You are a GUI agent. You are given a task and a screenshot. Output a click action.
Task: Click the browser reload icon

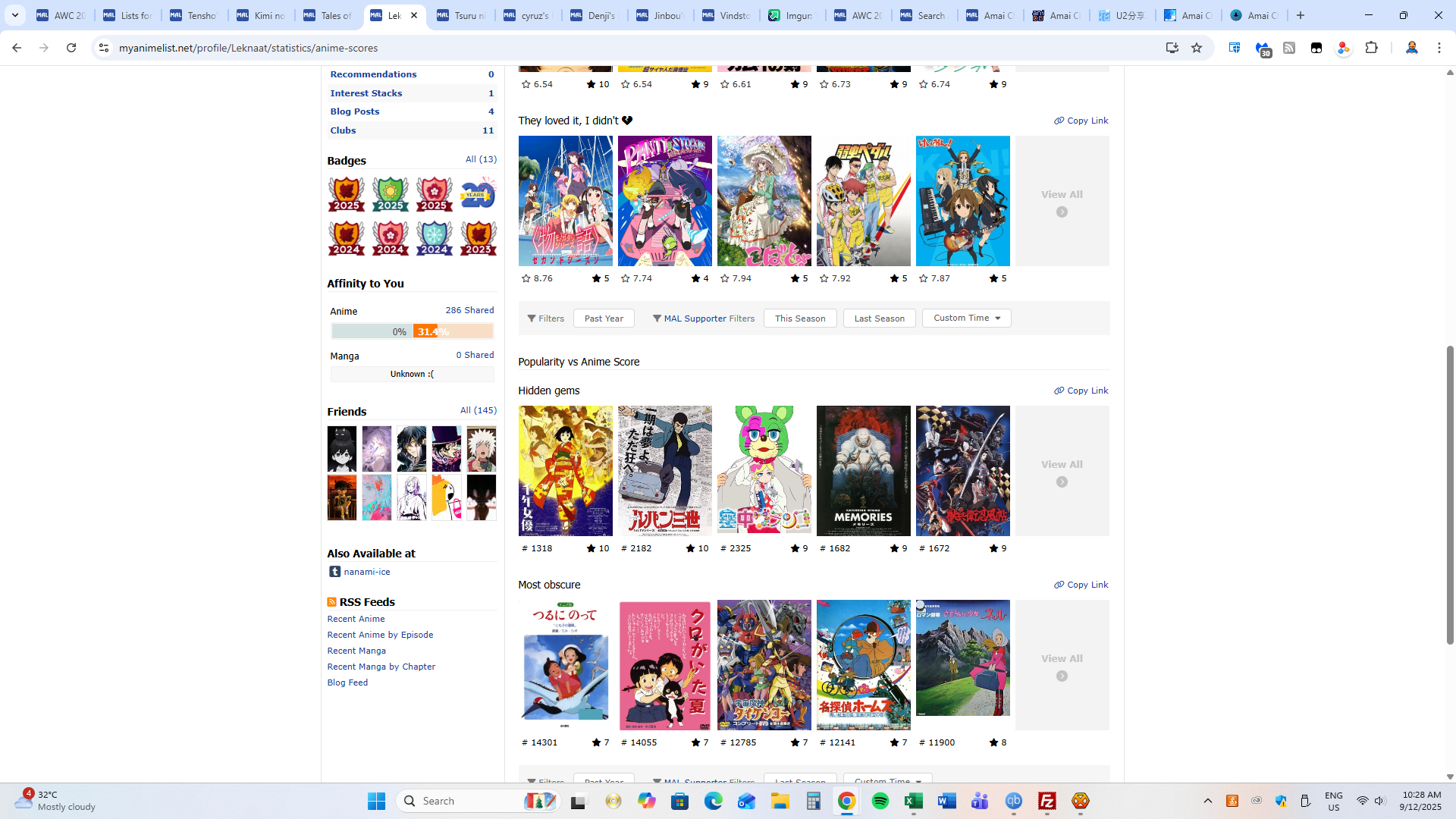point(71,48)
